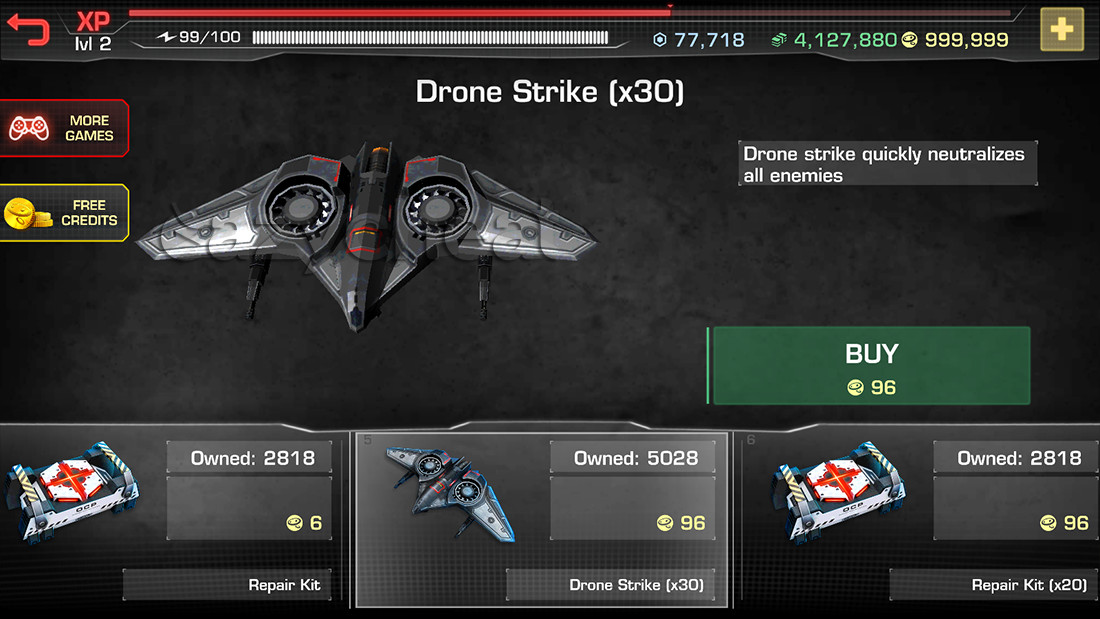
Task: Click the energy lightning bolt icon
Action: (166, 36)
